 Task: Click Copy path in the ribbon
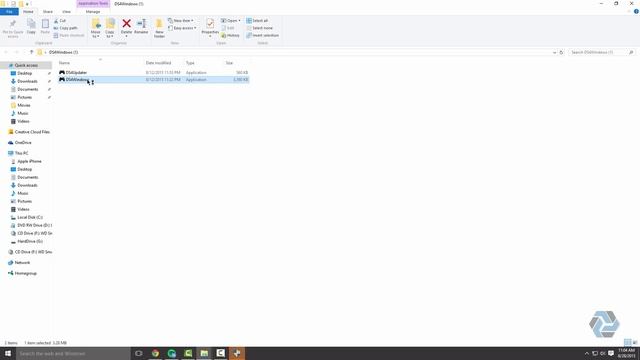[x=65, y=28]
